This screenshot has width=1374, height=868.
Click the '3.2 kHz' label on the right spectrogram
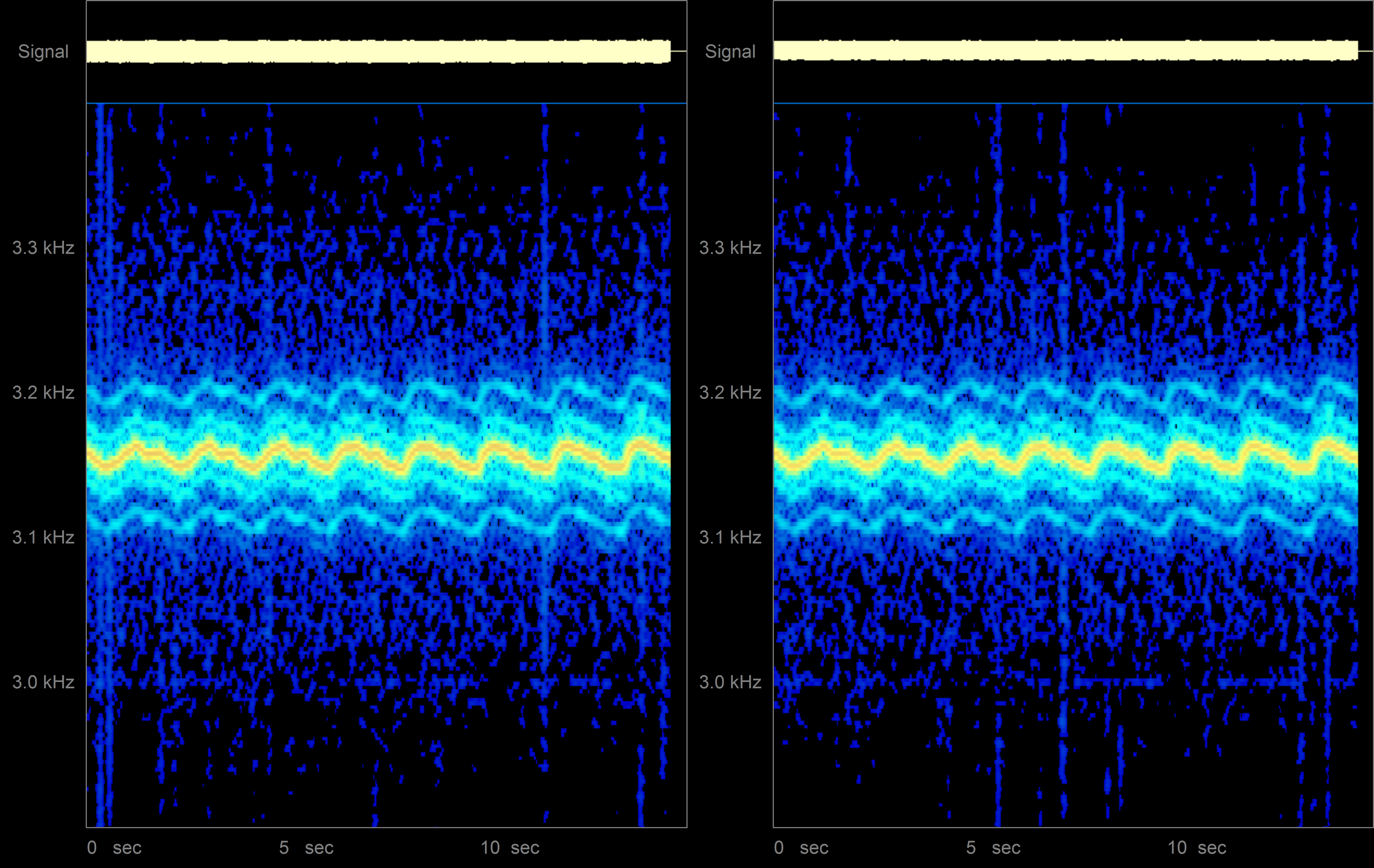click(730, 393)
